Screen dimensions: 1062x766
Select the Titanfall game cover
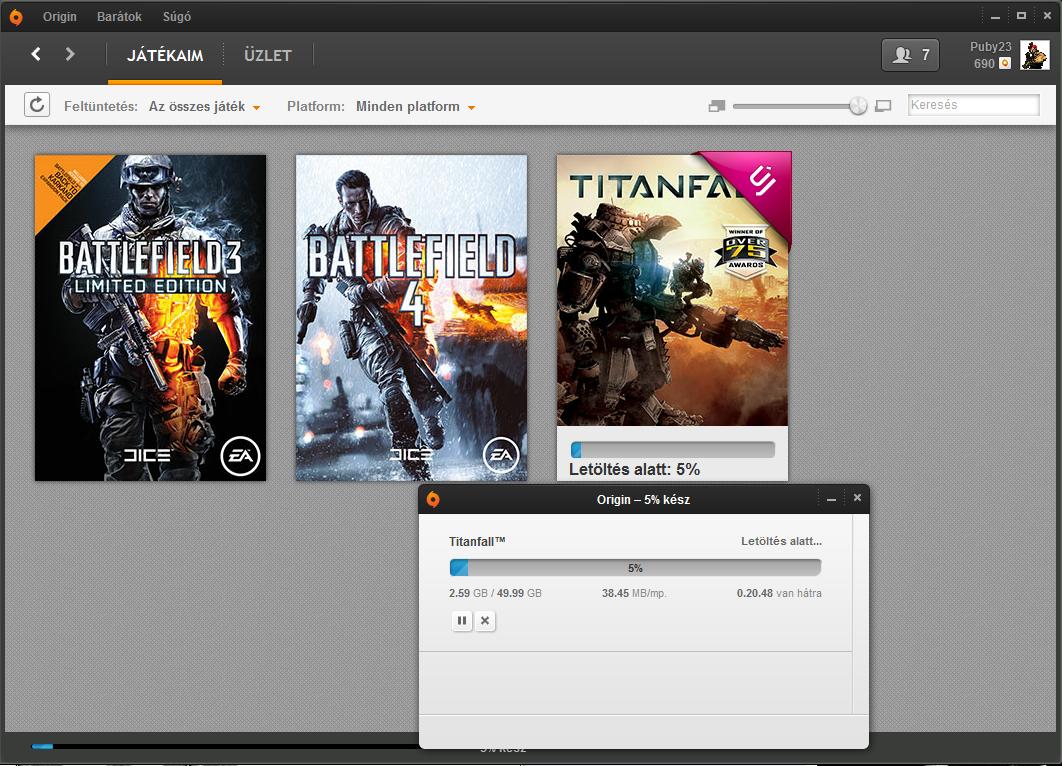coord(672,291)
